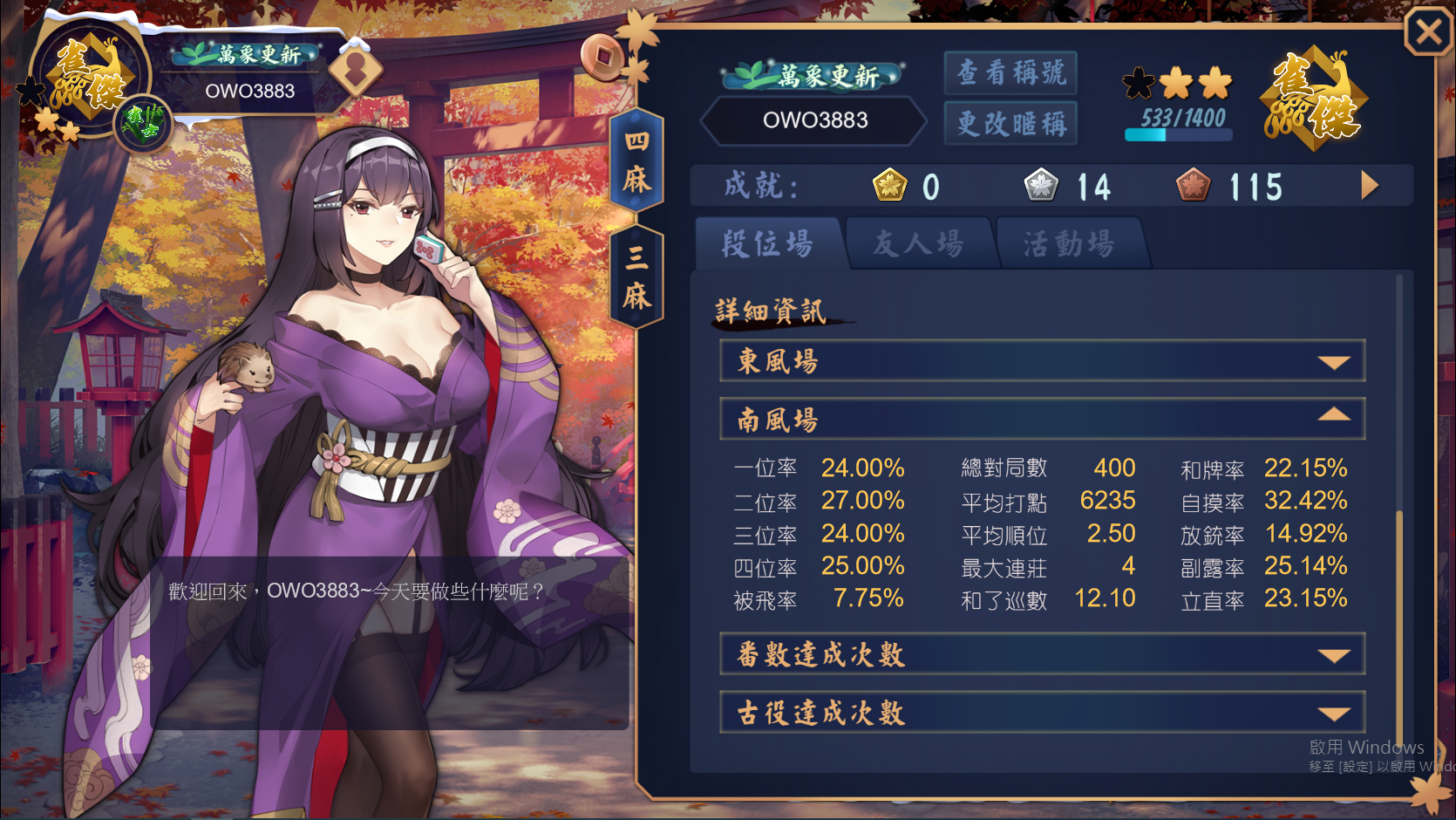Expand the 古役達成次數 section

[1042, 713]
